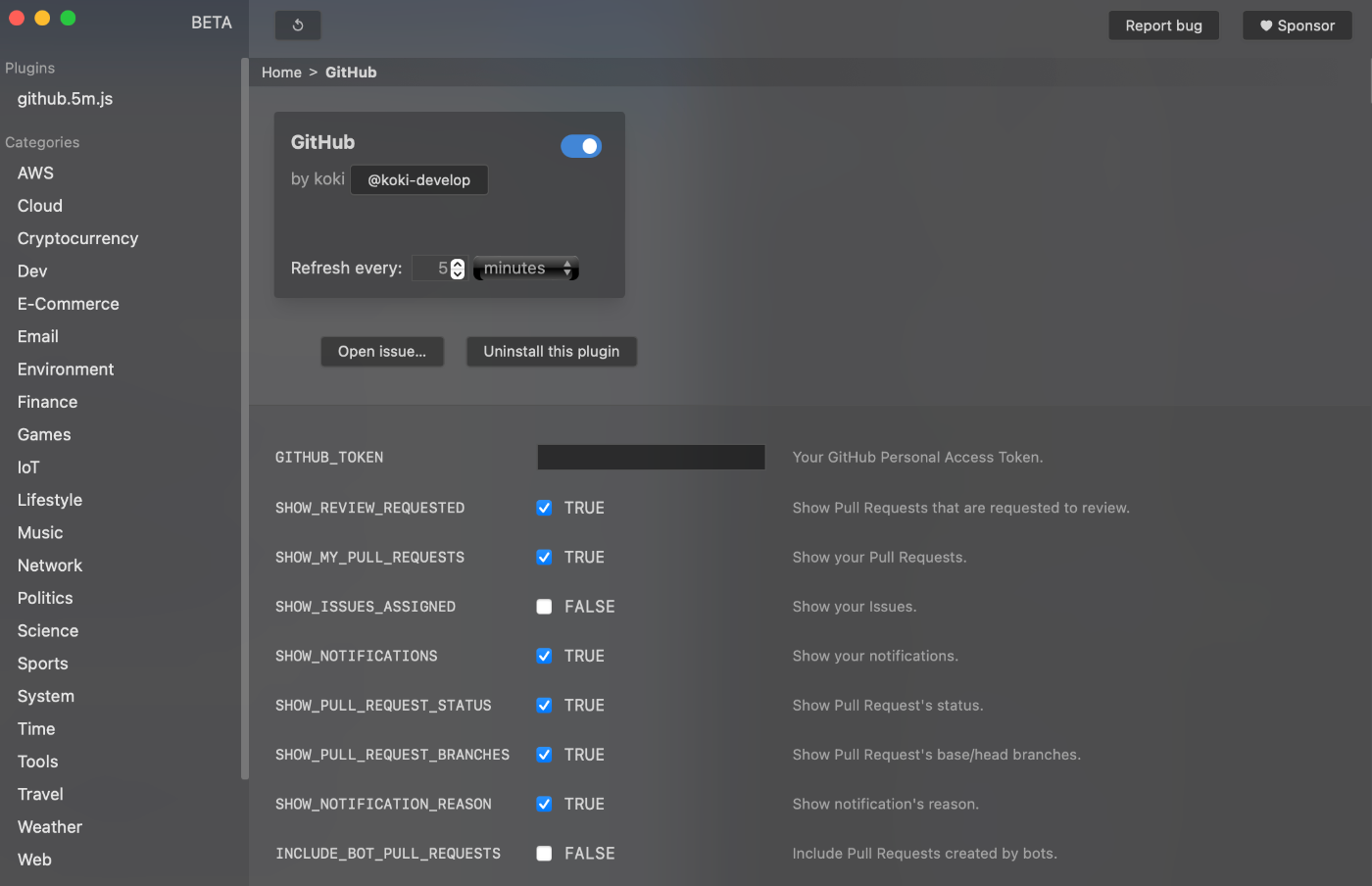1372x886 pixels.
Task: Open the Dev category
Action: 32,271
